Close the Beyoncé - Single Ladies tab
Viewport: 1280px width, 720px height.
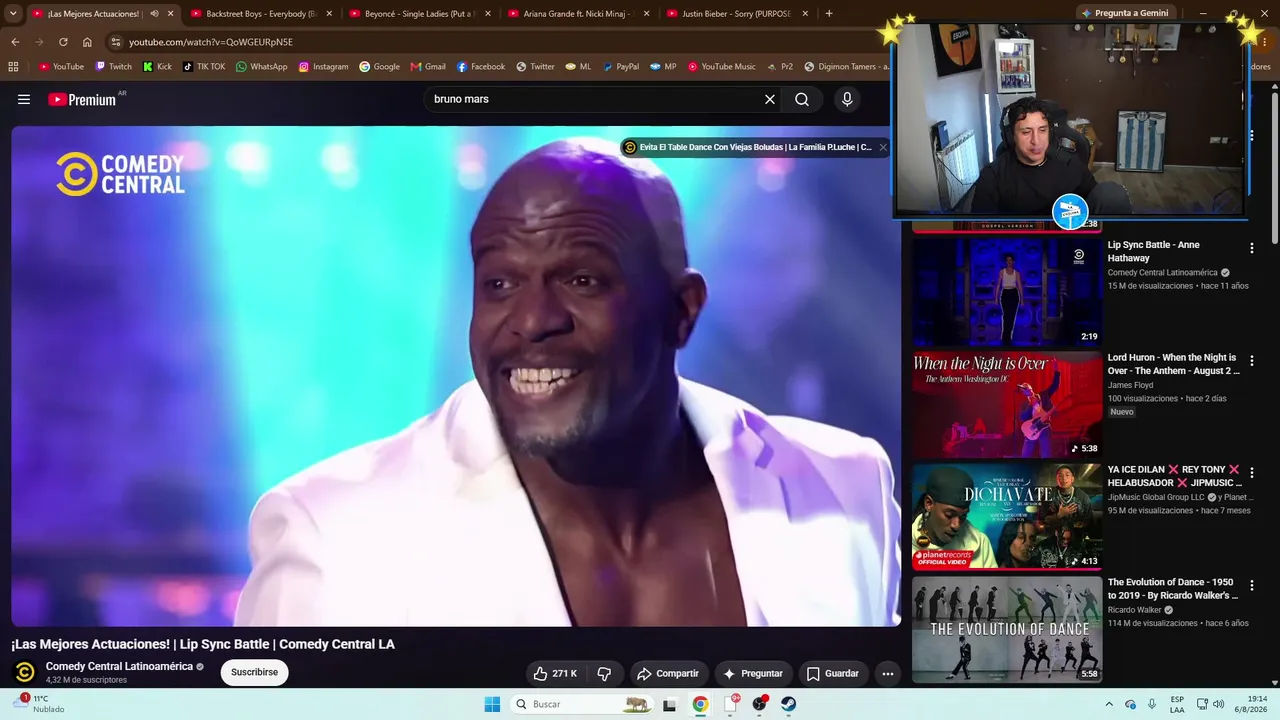(488, 14)
